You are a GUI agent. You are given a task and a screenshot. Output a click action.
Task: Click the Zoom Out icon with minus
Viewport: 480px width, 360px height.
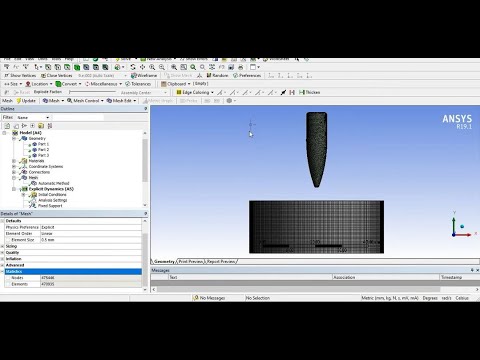[162, 67]
